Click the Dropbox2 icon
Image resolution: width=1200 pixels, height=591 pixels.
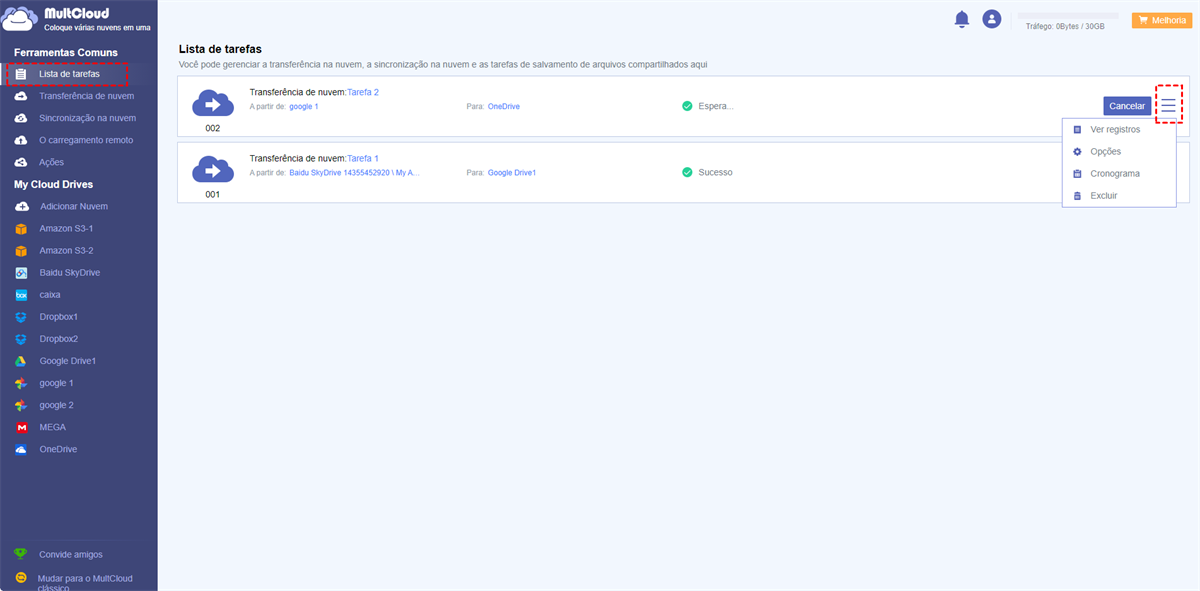click(x=20, y=339)
